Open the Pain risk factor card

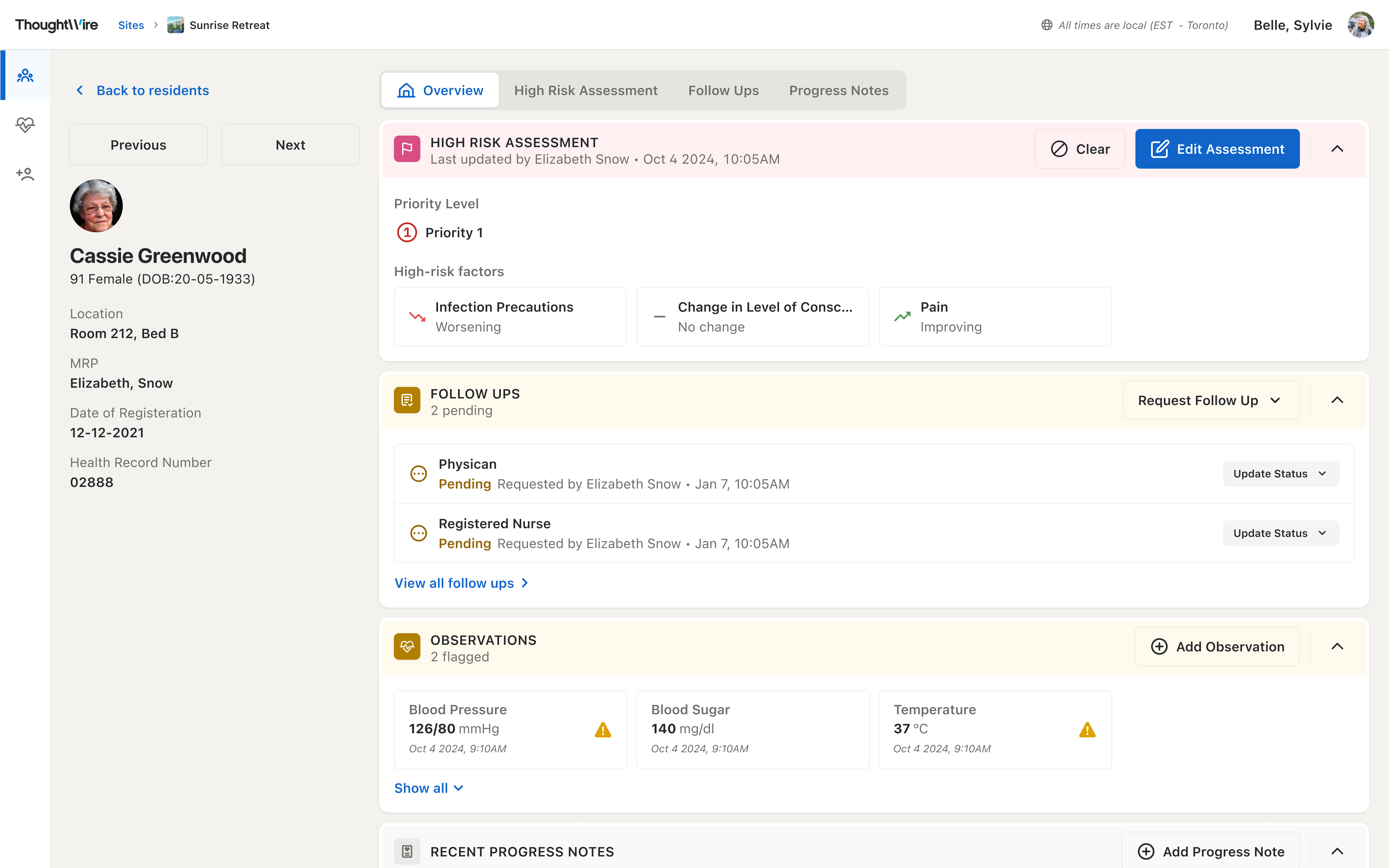[995, 316]
